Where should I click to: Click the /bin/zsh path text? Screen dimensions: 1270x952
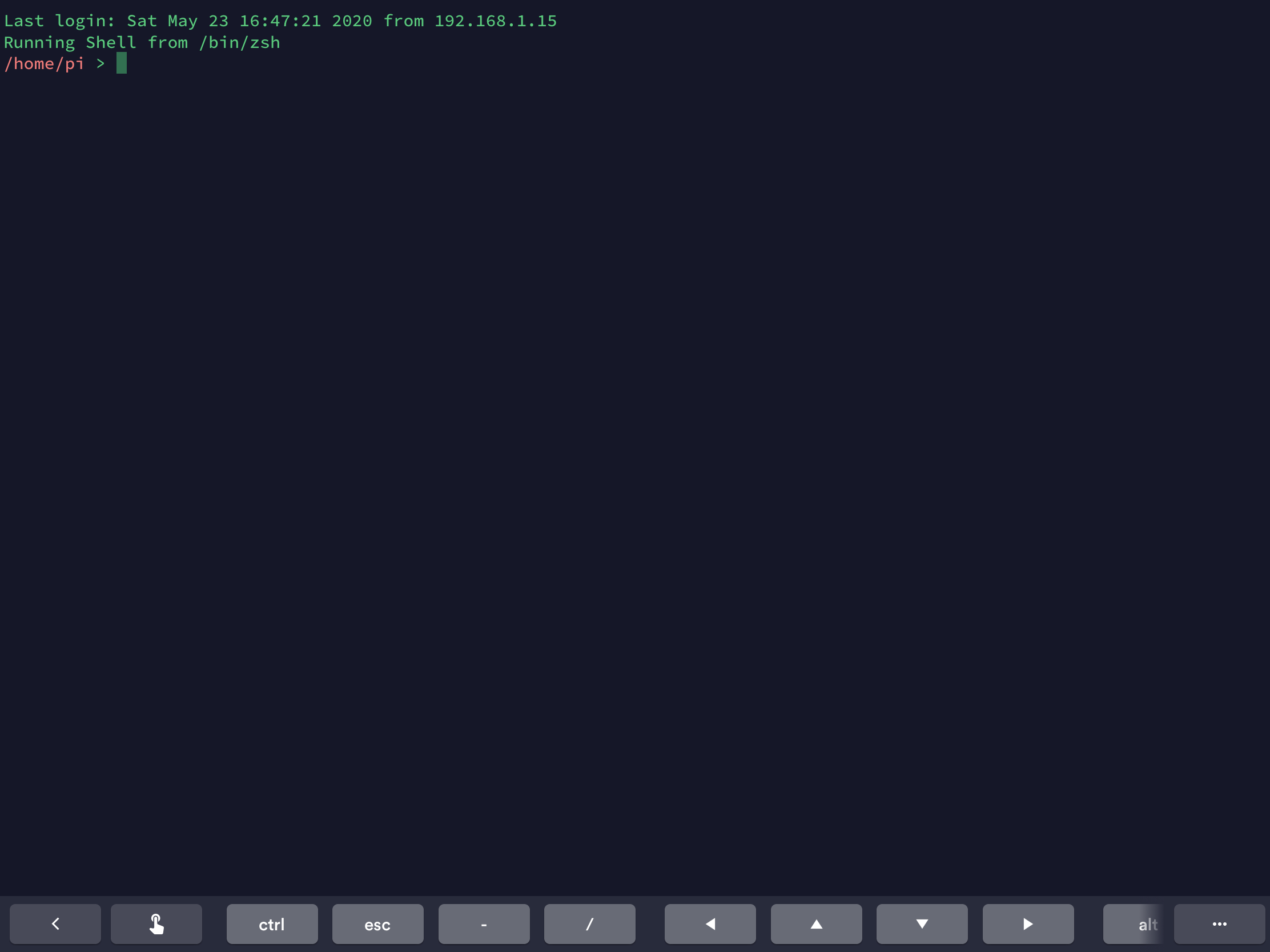(239, 42)
